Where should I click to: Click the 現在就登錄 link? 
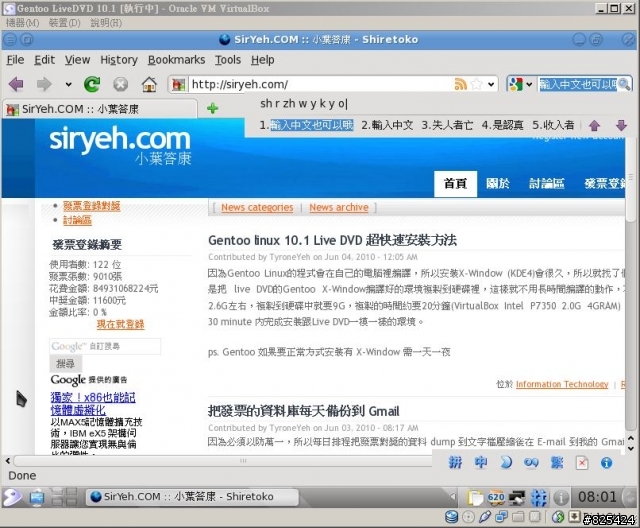pos(120,324)
